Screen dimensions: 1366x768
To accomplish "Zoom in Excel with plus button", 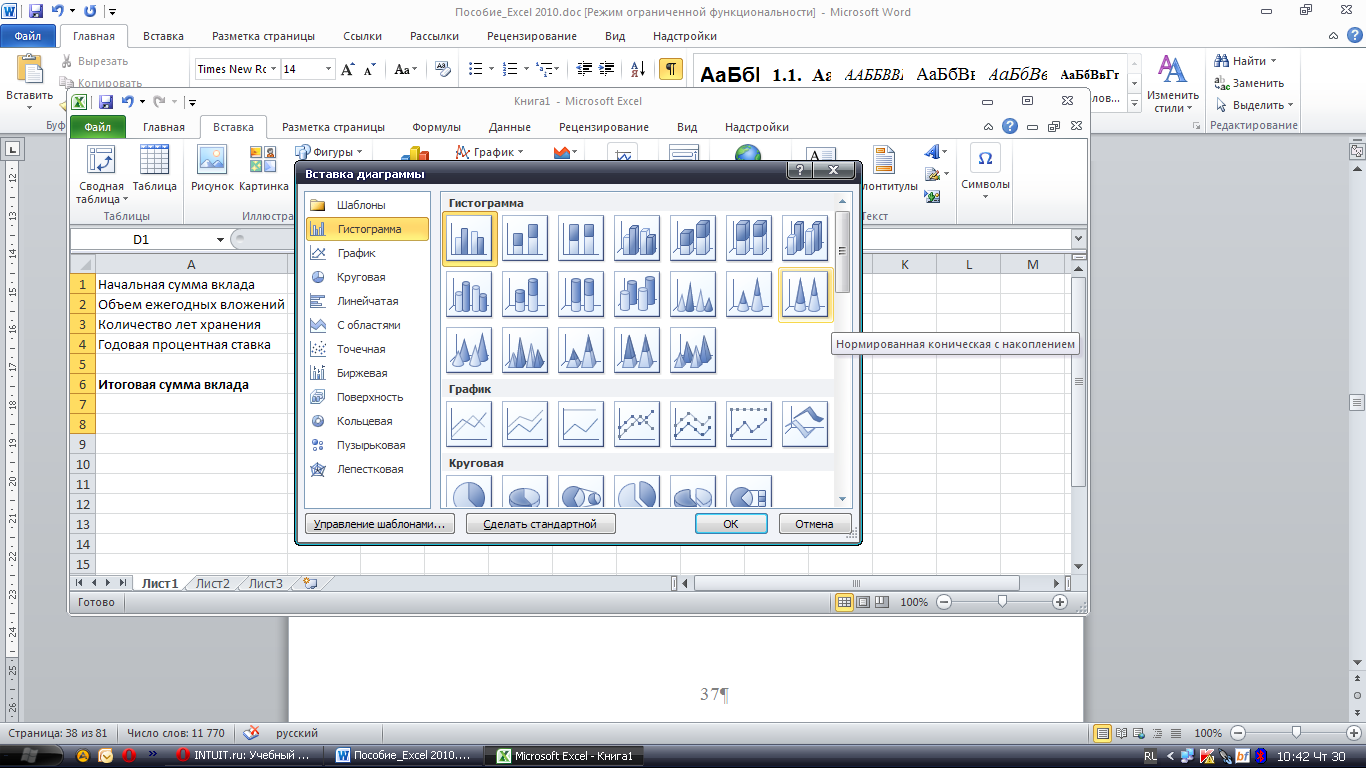I will [1060, 602].
